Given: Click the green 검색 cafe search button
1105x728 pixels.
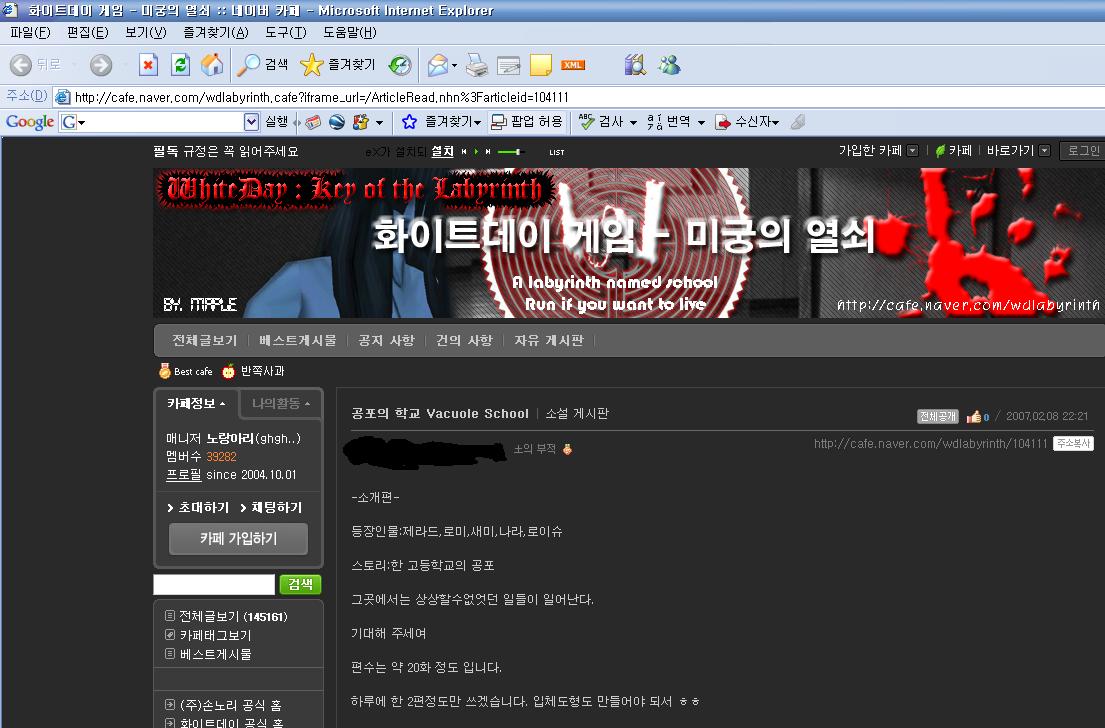Looking at the screenshot, I should pos(300,584).
